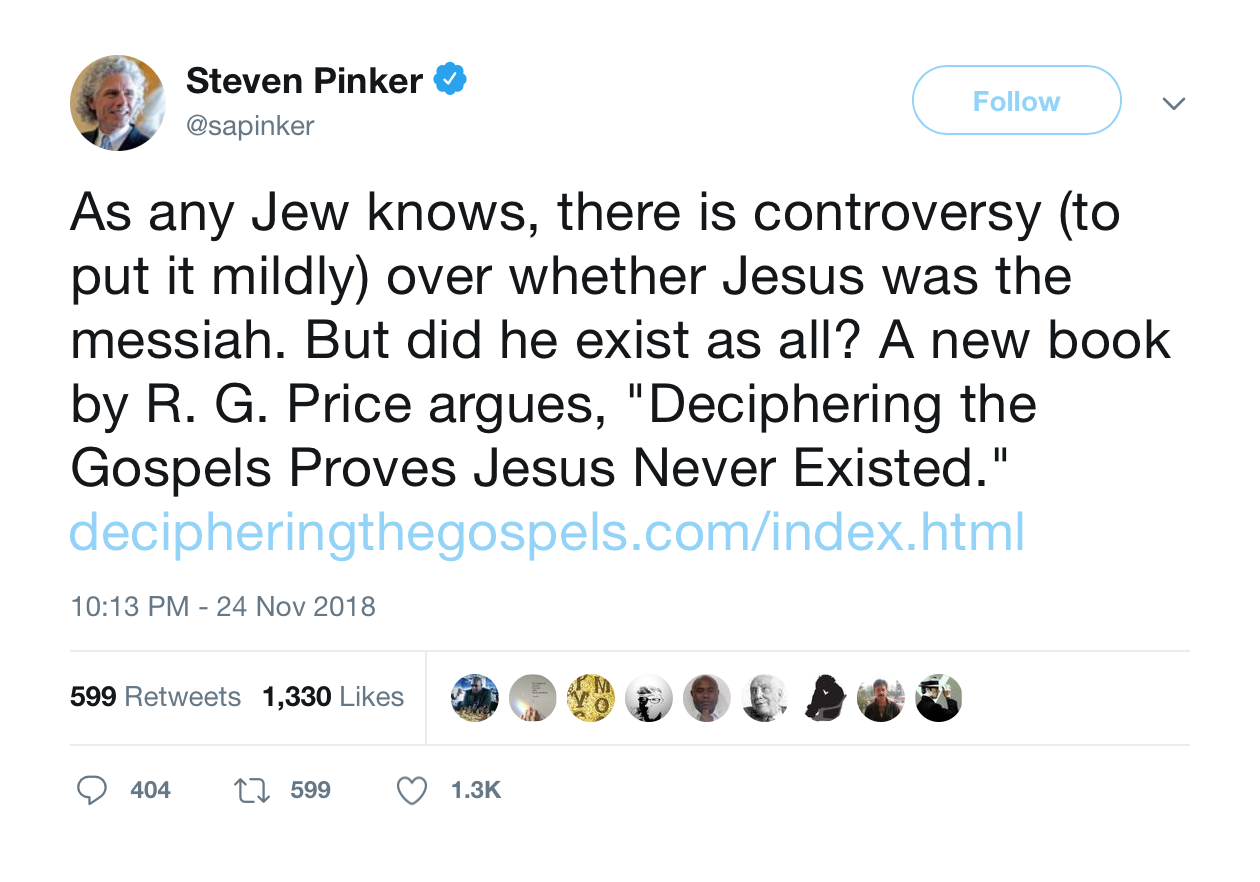Click the reply speech bubble icon
Screen dimensions: 1260x882
[x=93, y=790]
